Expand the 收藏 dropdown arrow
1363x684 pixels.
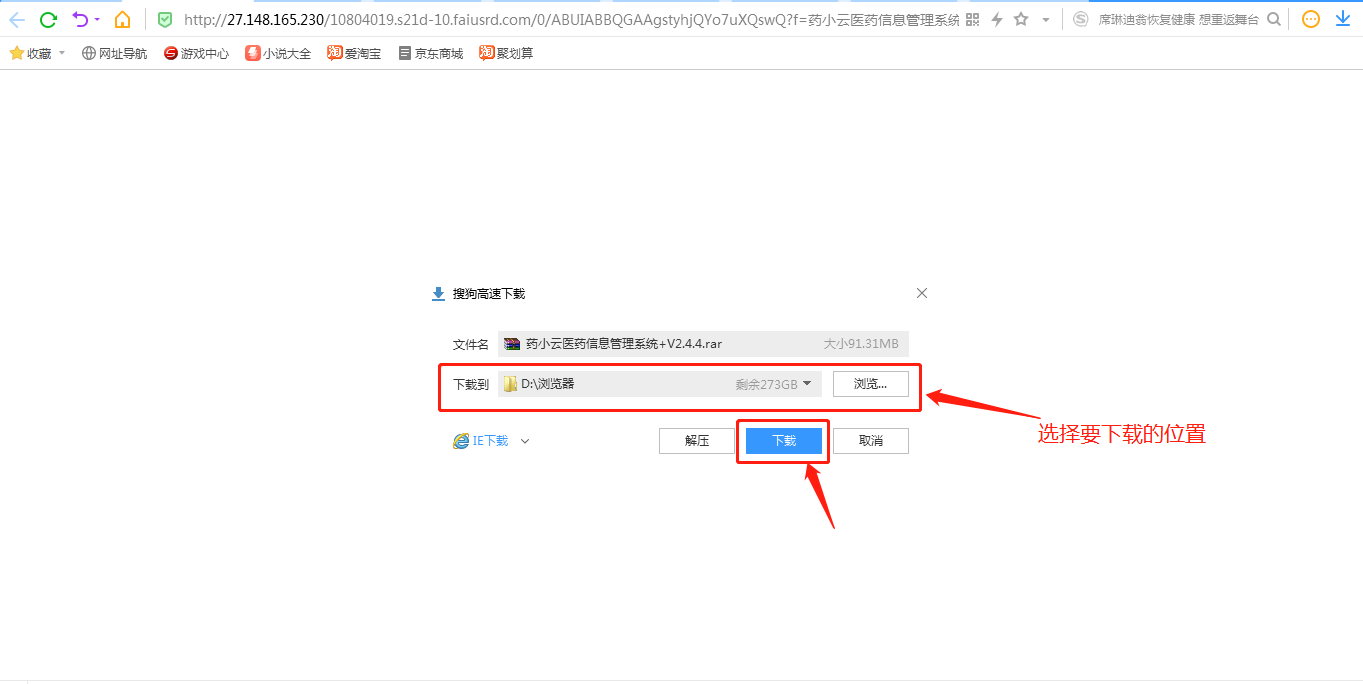[x=62, y=53]
